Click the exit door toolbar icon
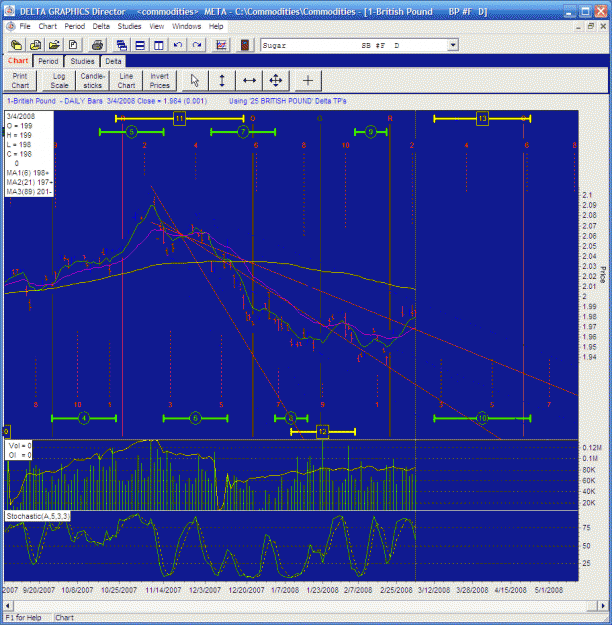The image size is (612, 625). 245,45
